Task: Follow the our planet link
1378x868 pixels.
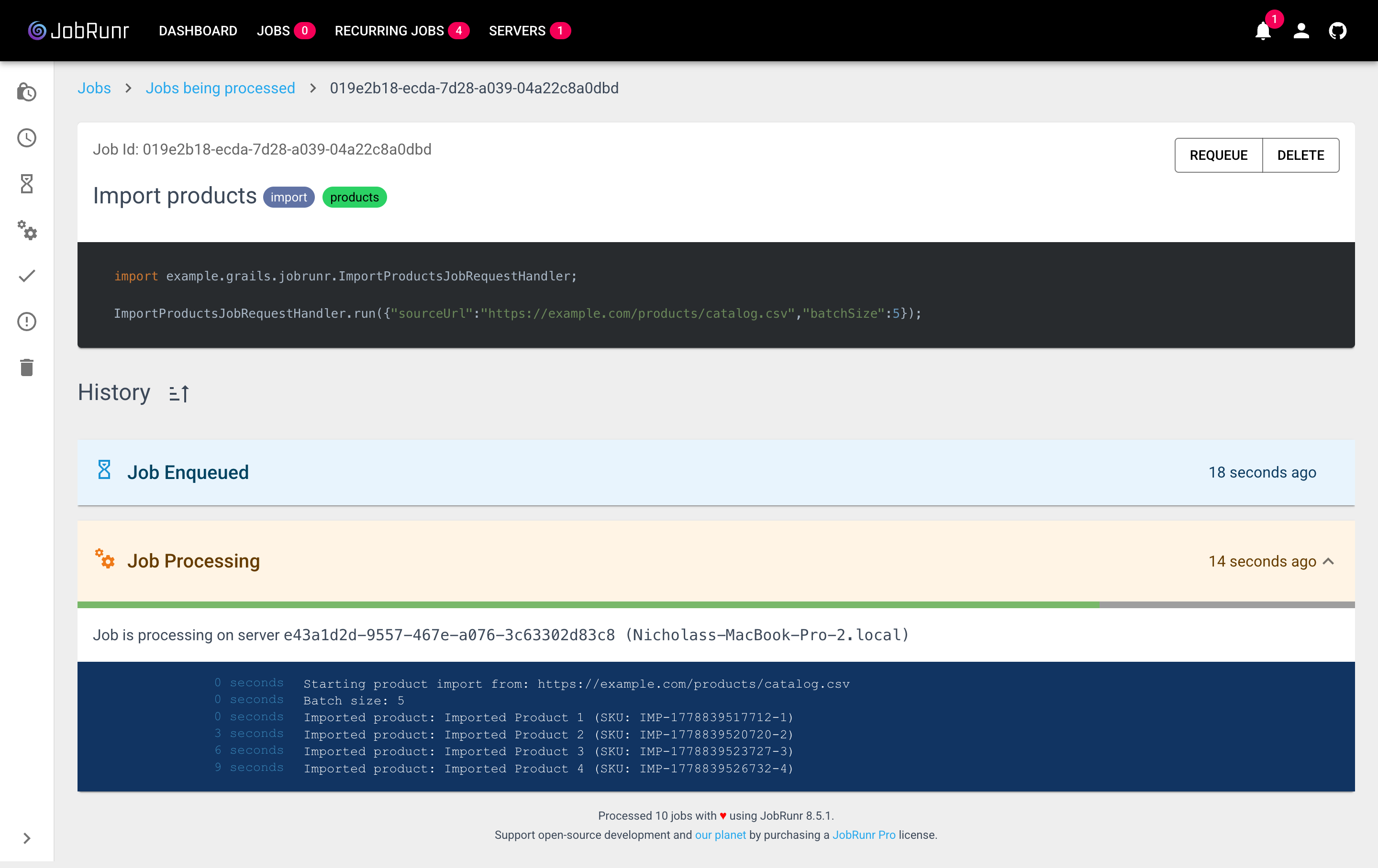Action: click(720, 835)
